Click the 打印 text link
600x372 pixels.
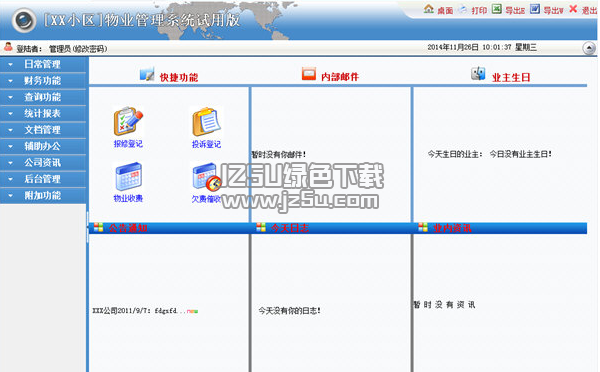pos(479,10)
